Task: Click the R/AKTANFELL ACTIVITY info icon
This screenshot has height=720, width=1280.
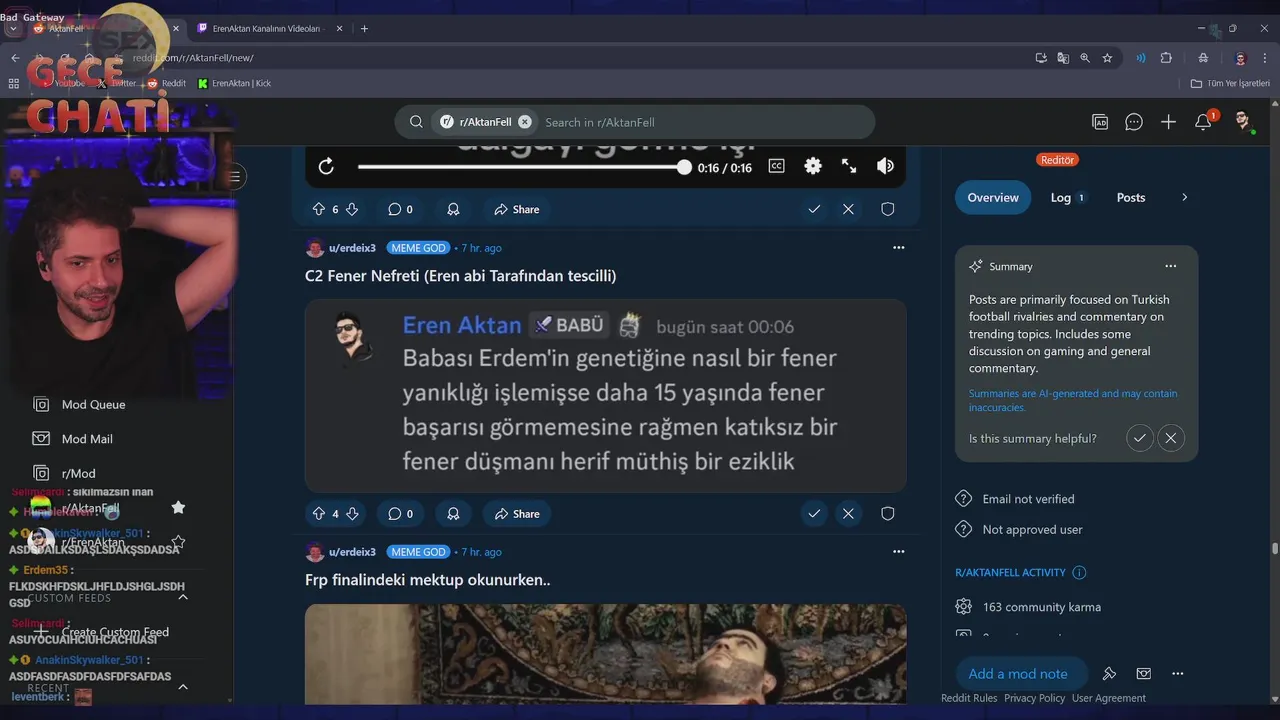Action: 1079,573
